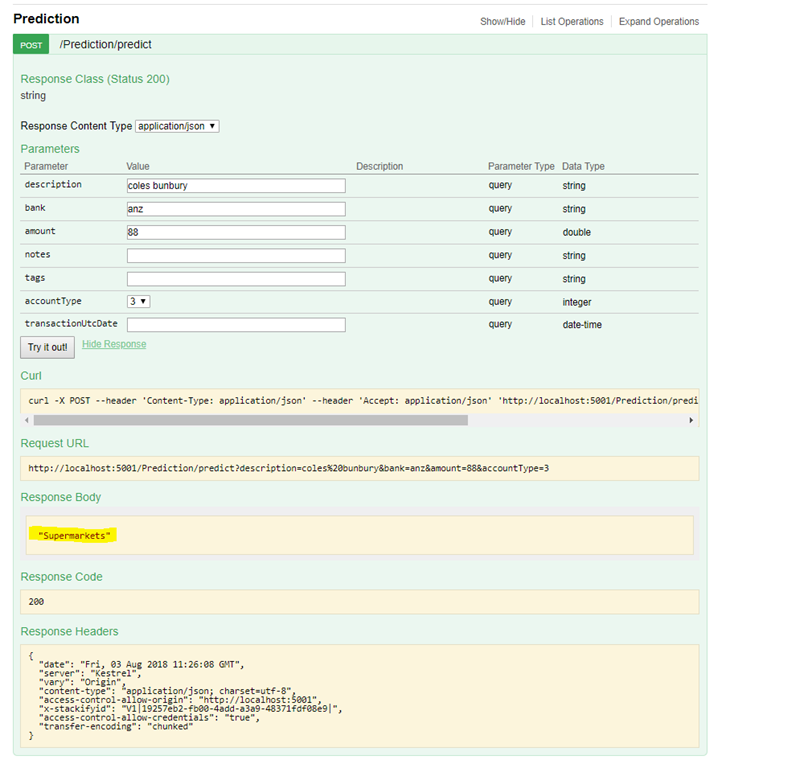808x768 pixels.
Task: Click the accountType parameter name
Action: pos(53,301)
